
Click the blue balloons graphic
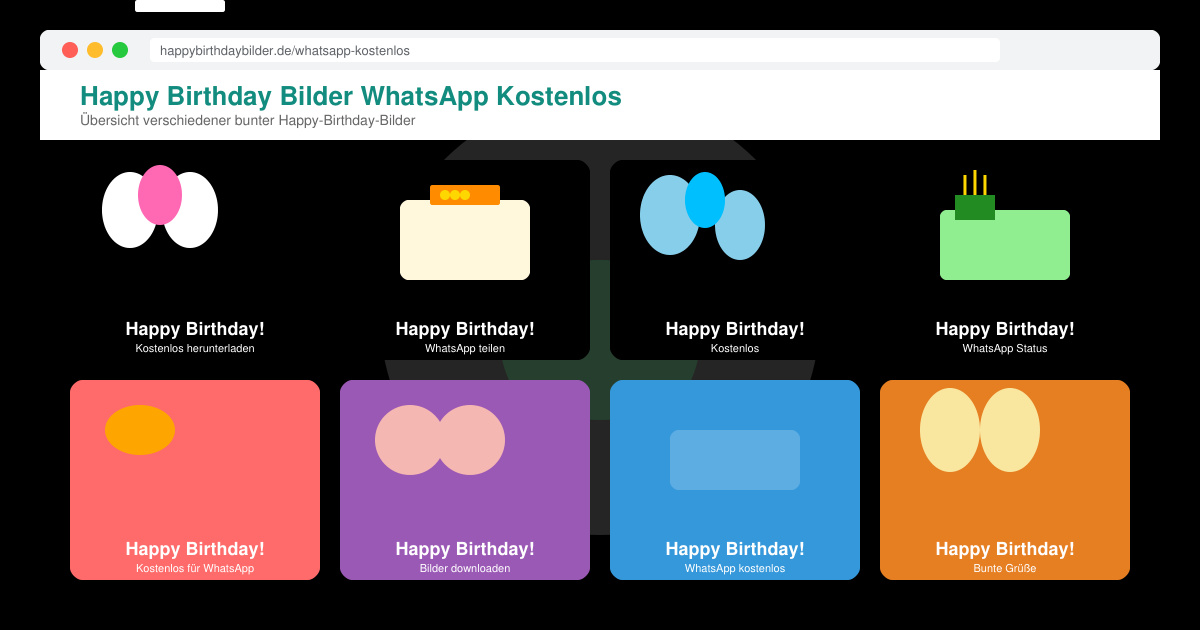pos(702,216)
